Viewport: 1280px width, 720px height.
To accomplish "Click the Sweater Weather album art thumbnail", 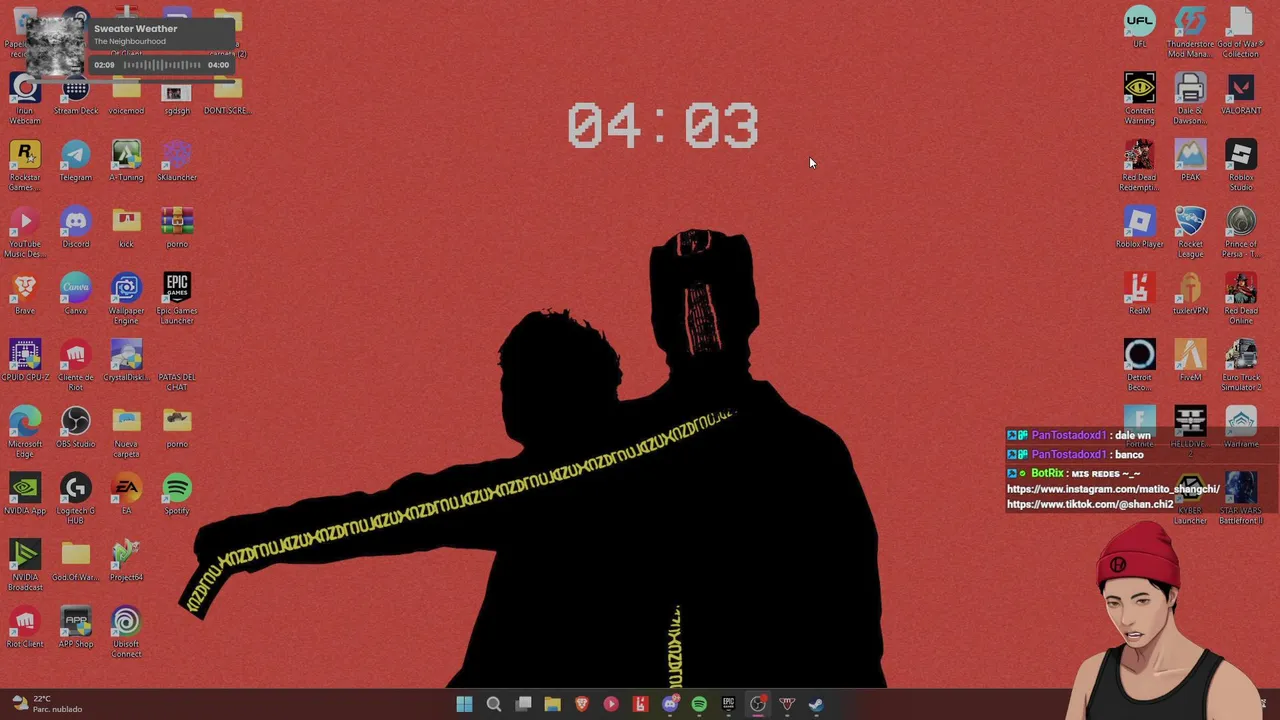I will click(x=55, y=46).
